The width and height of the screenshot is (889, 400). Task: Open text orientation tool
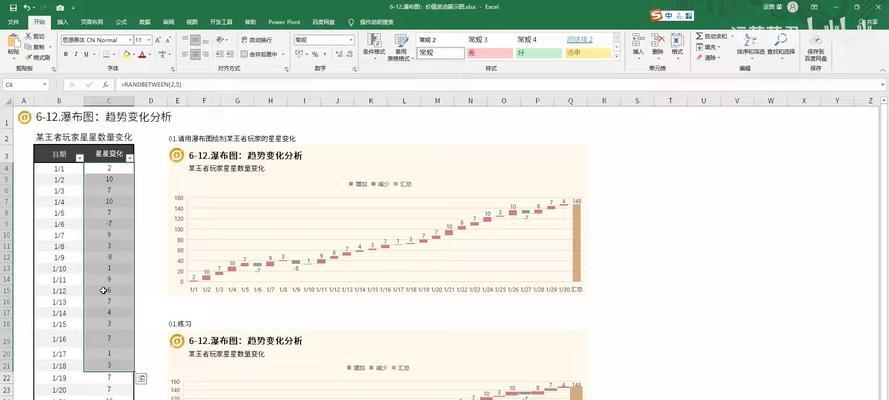pos(222,40)
